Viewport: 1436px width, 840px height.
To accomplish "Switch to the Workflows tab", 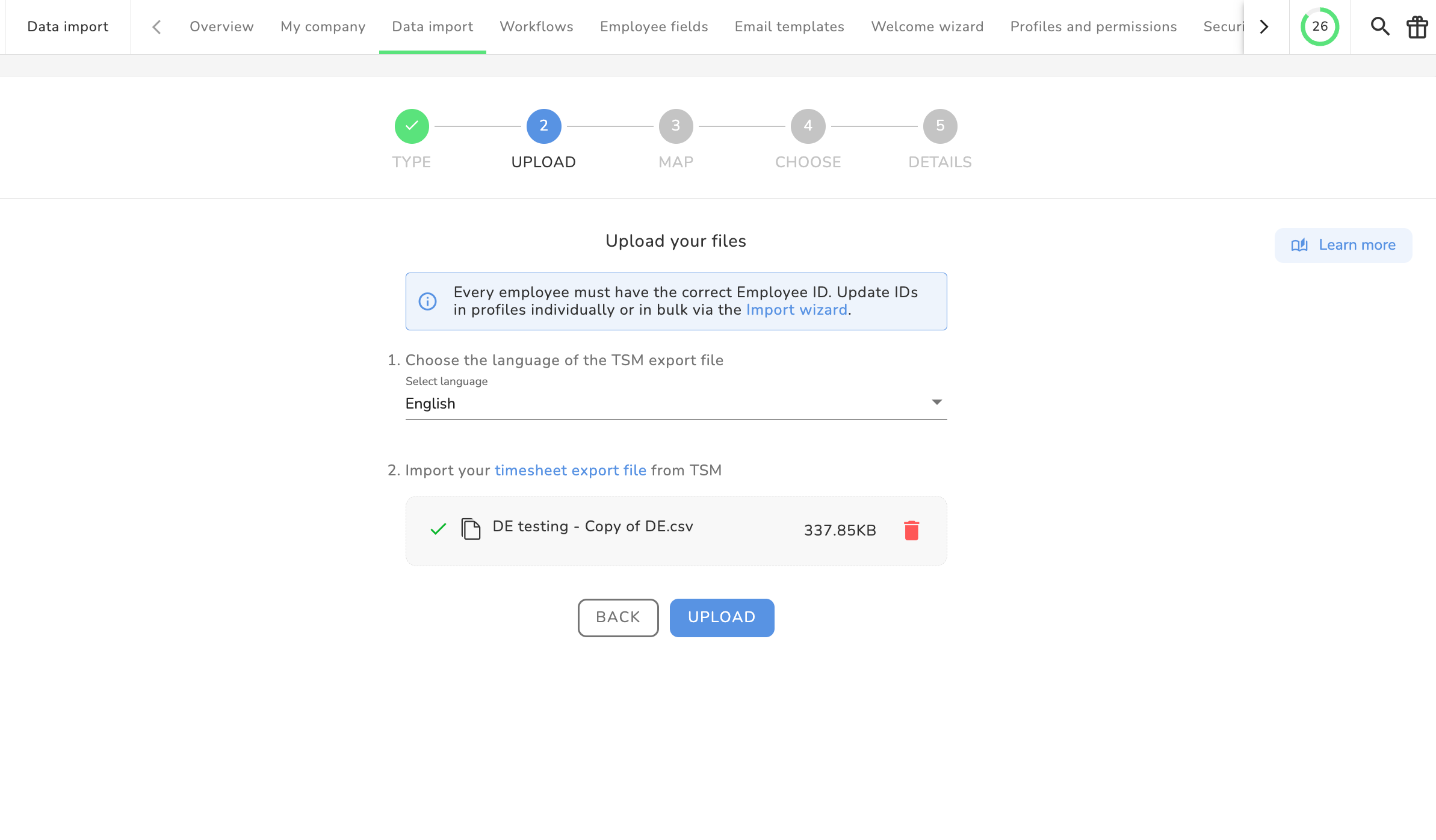I will tap(536, 26).
